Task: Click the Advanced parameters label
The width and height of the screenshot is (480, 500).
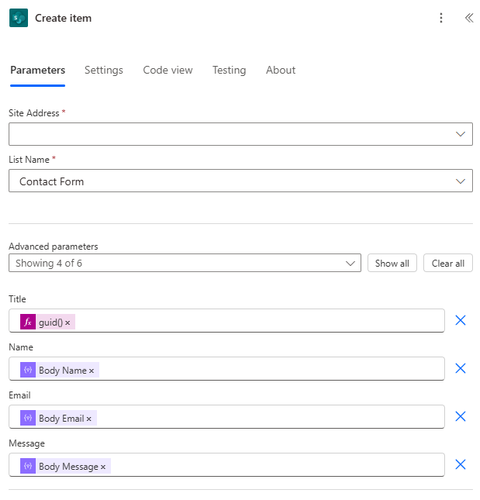Action: point(53,247)
